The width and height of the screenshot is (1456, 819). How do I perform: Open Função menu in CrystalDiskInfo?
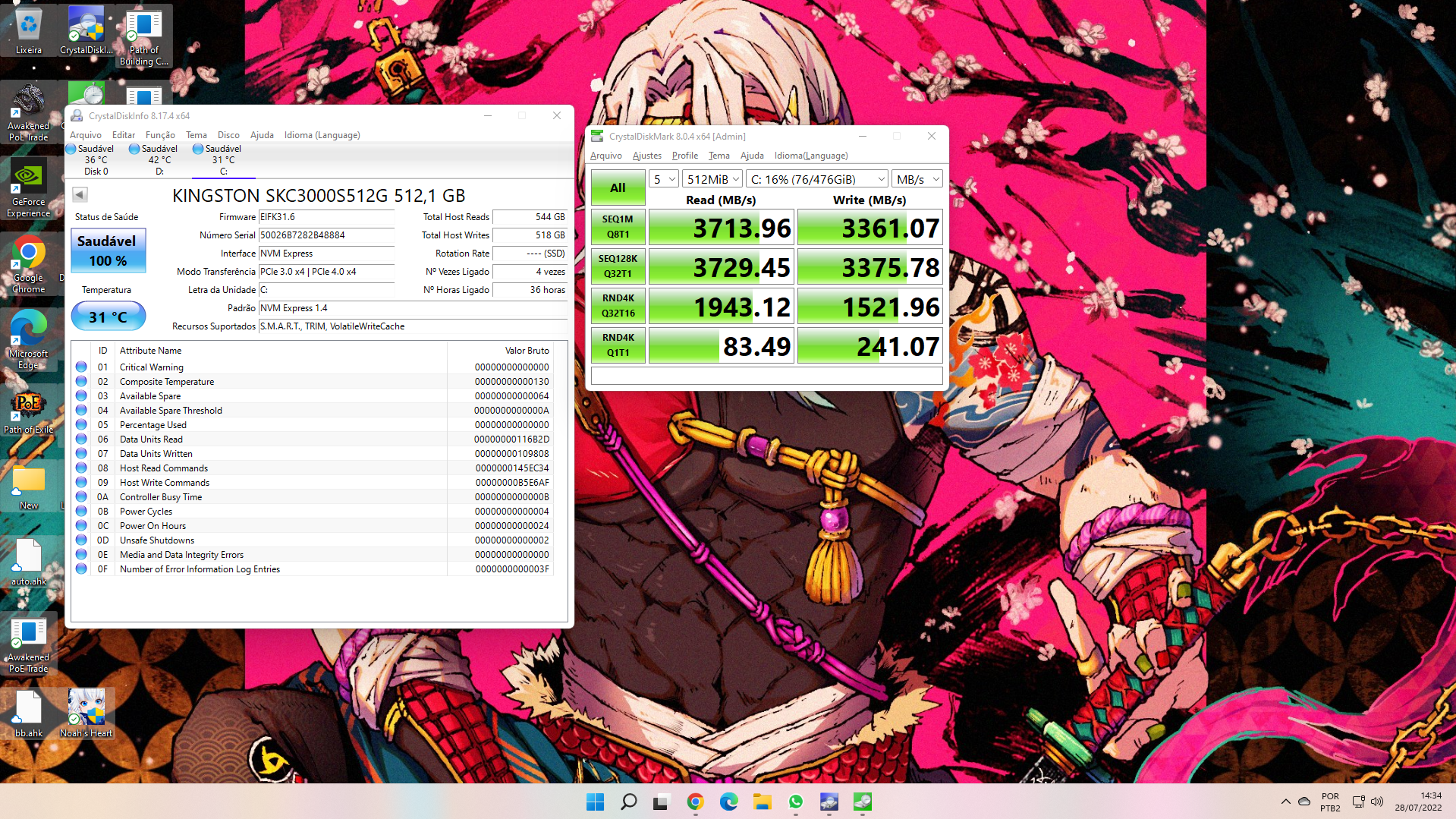pyautogui.click(x=160, y=135)
